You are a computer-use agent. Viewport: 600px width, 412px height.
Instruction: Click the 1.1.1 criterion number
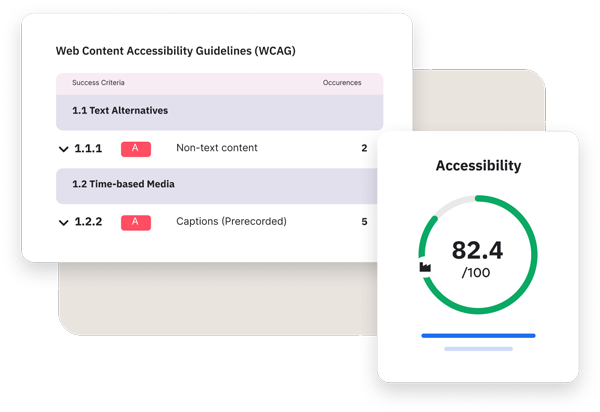[x=88, y=149]
